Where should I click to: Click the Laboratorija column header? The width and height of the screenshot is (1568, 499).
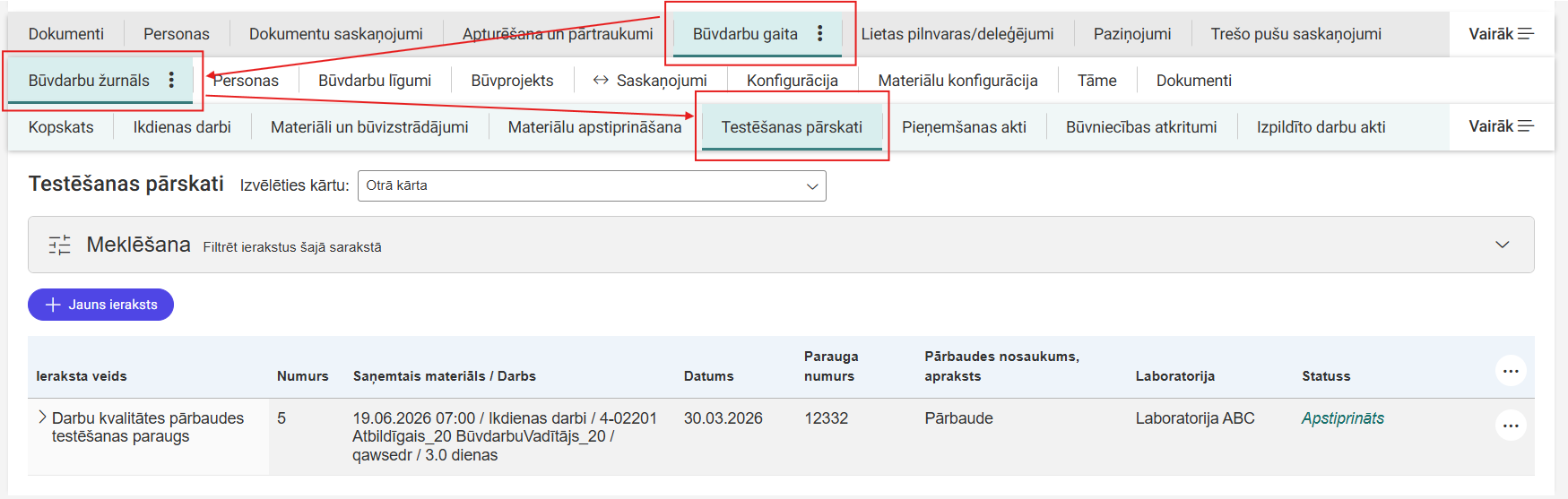[1175, 376]
